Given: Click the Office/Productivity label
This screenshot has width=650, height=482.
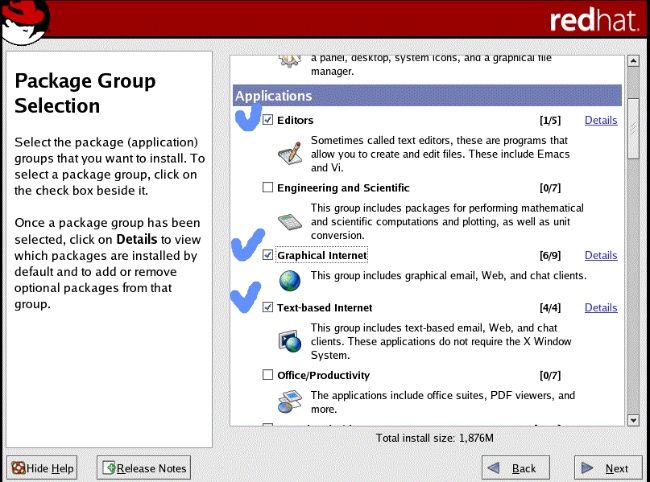Looking at the screenshot, I should [323, 375].
